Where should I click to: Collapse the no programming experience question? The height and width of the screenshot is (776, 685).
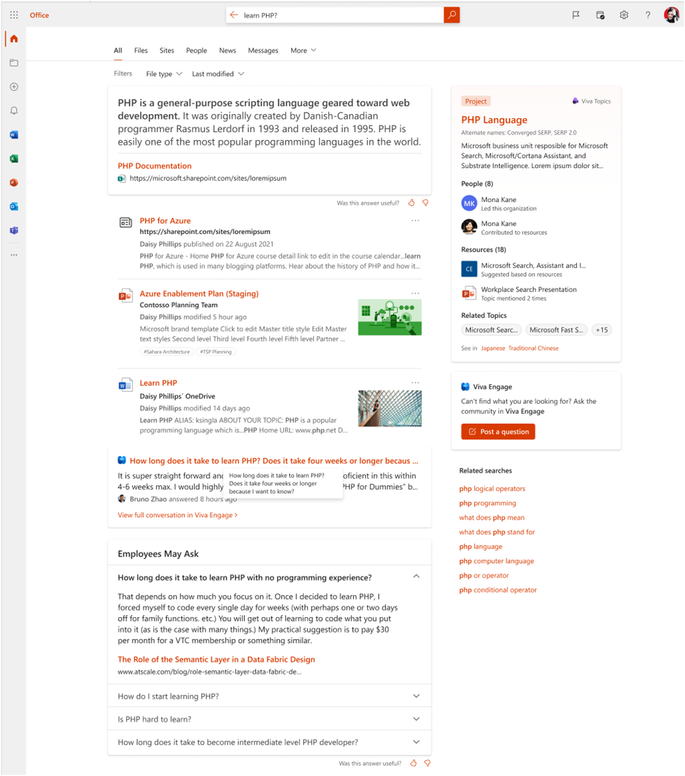pos(416,577)
